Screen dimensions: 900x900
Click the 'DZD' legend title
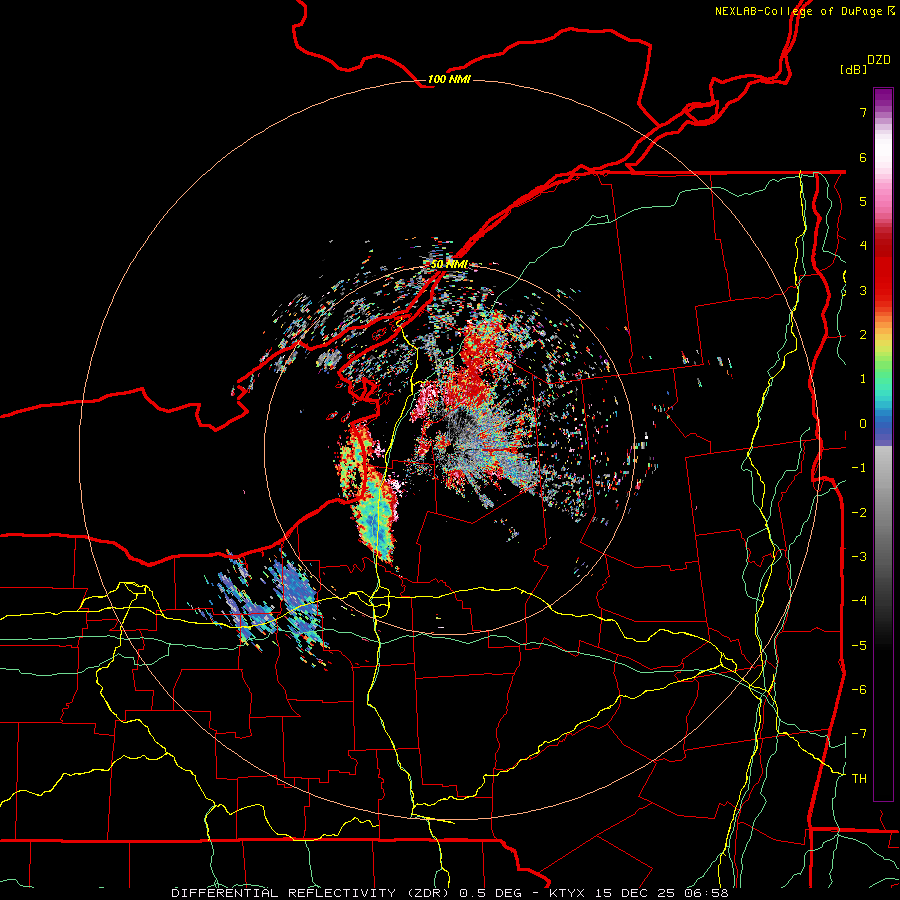click(879, 60)
